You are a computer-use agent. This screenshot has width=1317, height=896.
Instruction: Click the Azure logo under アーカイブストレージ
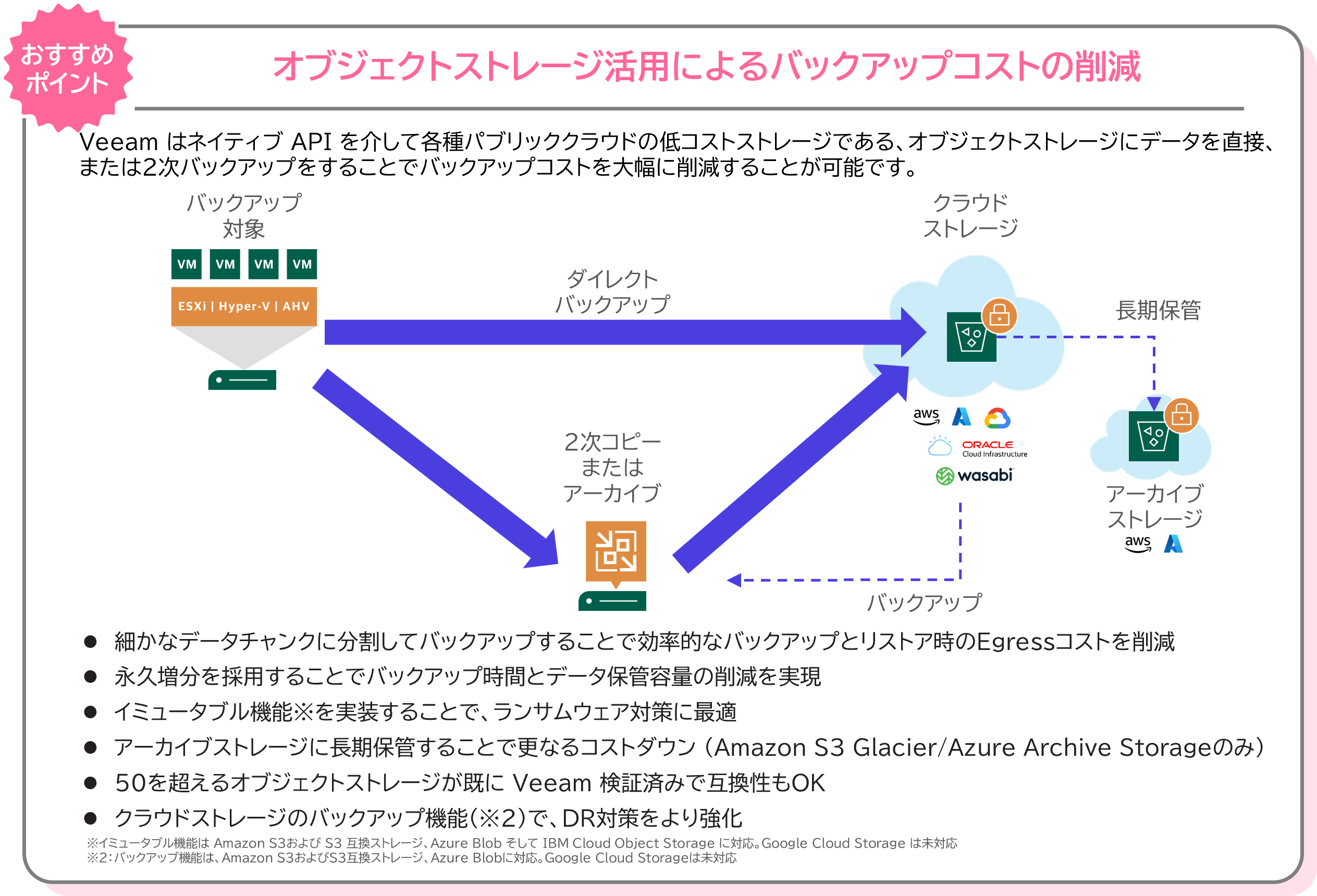(1173, 544)
